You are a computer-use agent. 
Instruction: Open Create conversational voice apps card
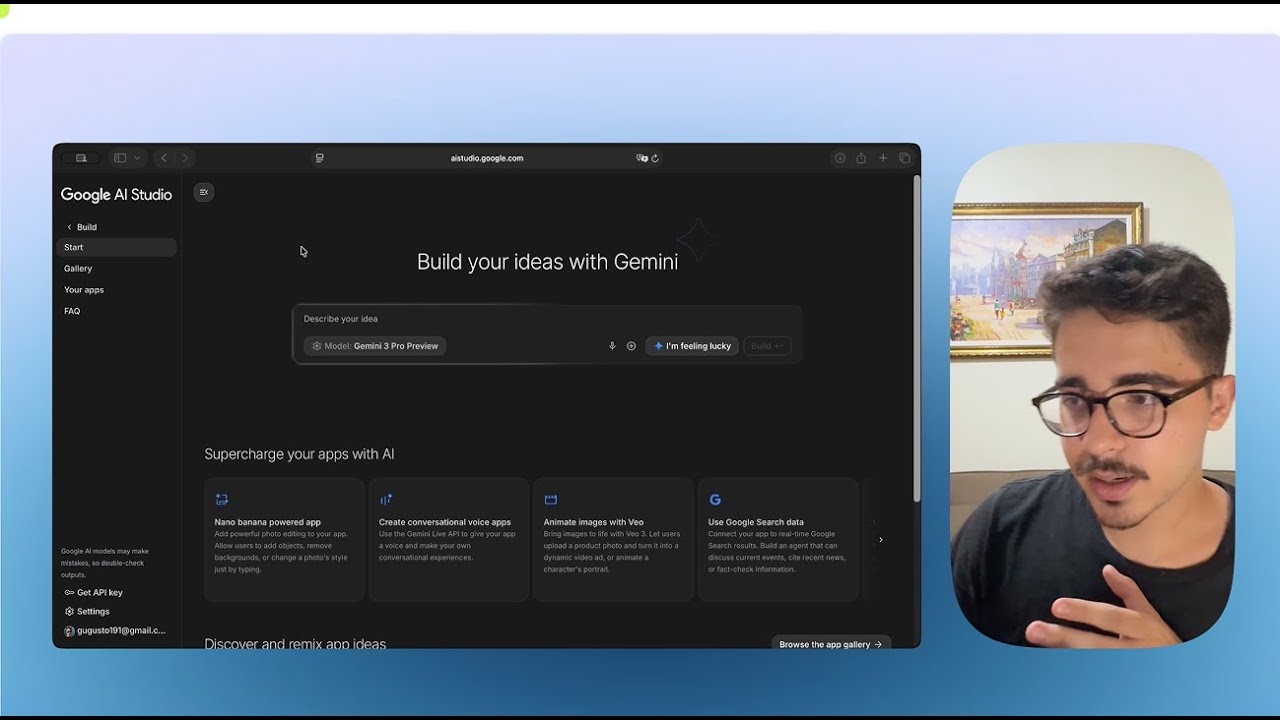point(449,540)
